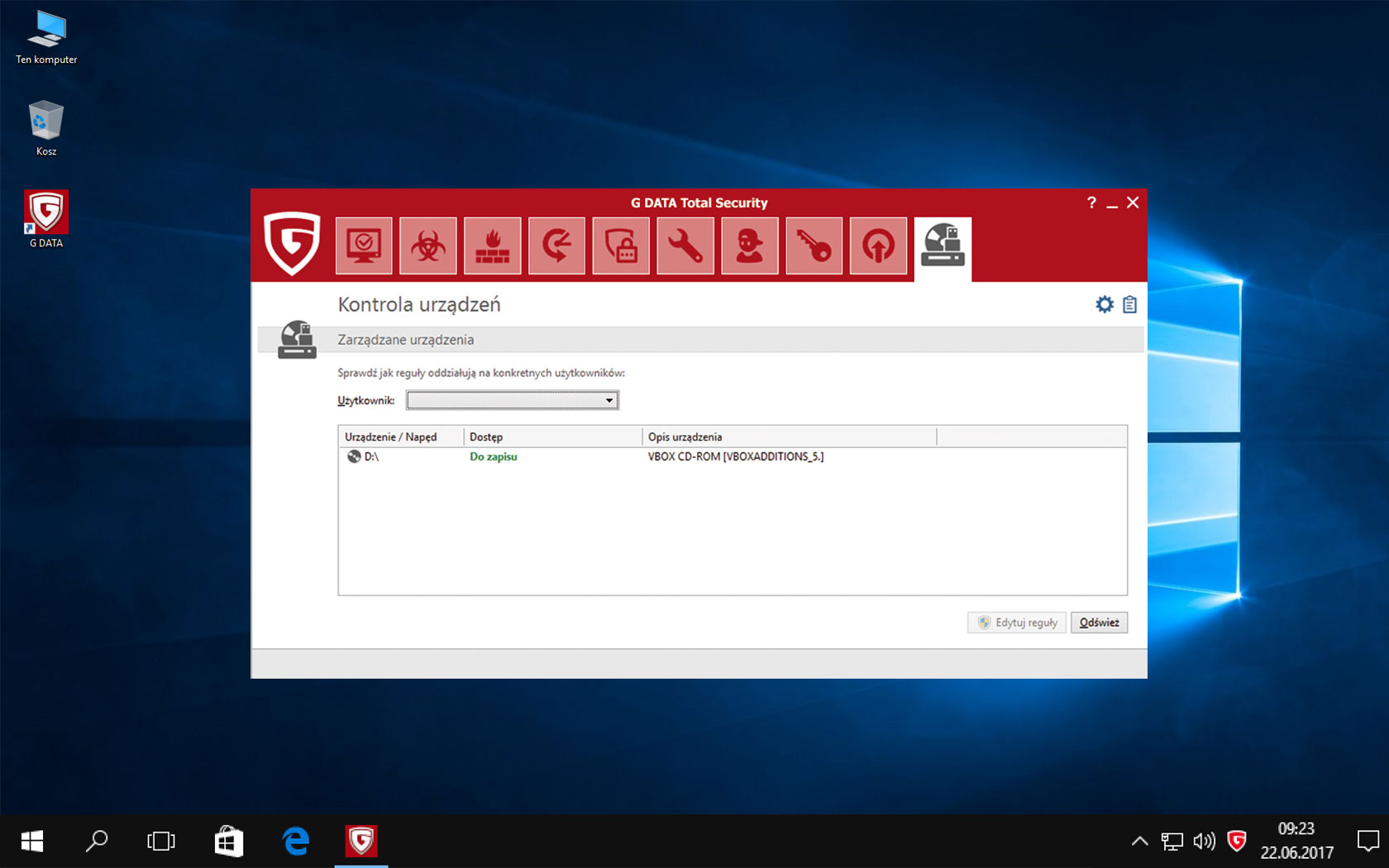
Task: Click the Odśwież button
Action: [x=1099, y=622]
